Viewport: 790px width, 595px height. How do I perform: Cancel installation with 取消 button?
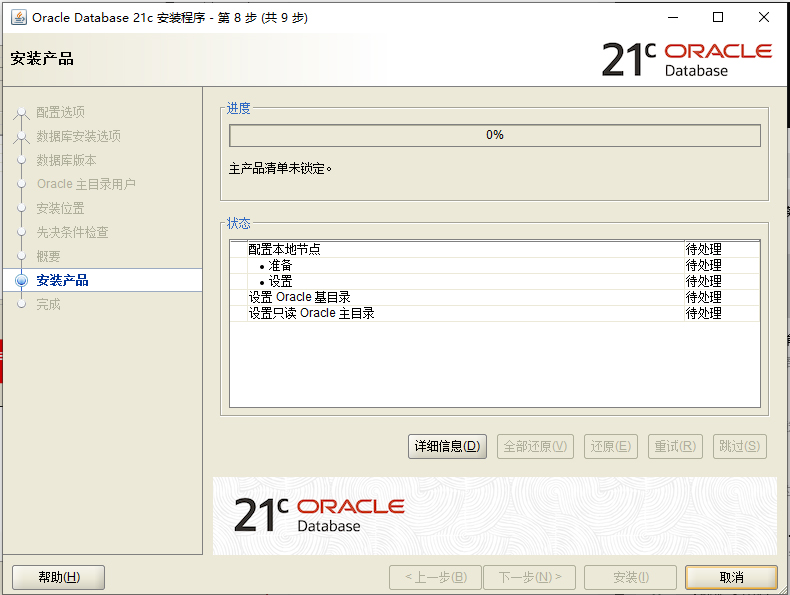coord(731,577)
